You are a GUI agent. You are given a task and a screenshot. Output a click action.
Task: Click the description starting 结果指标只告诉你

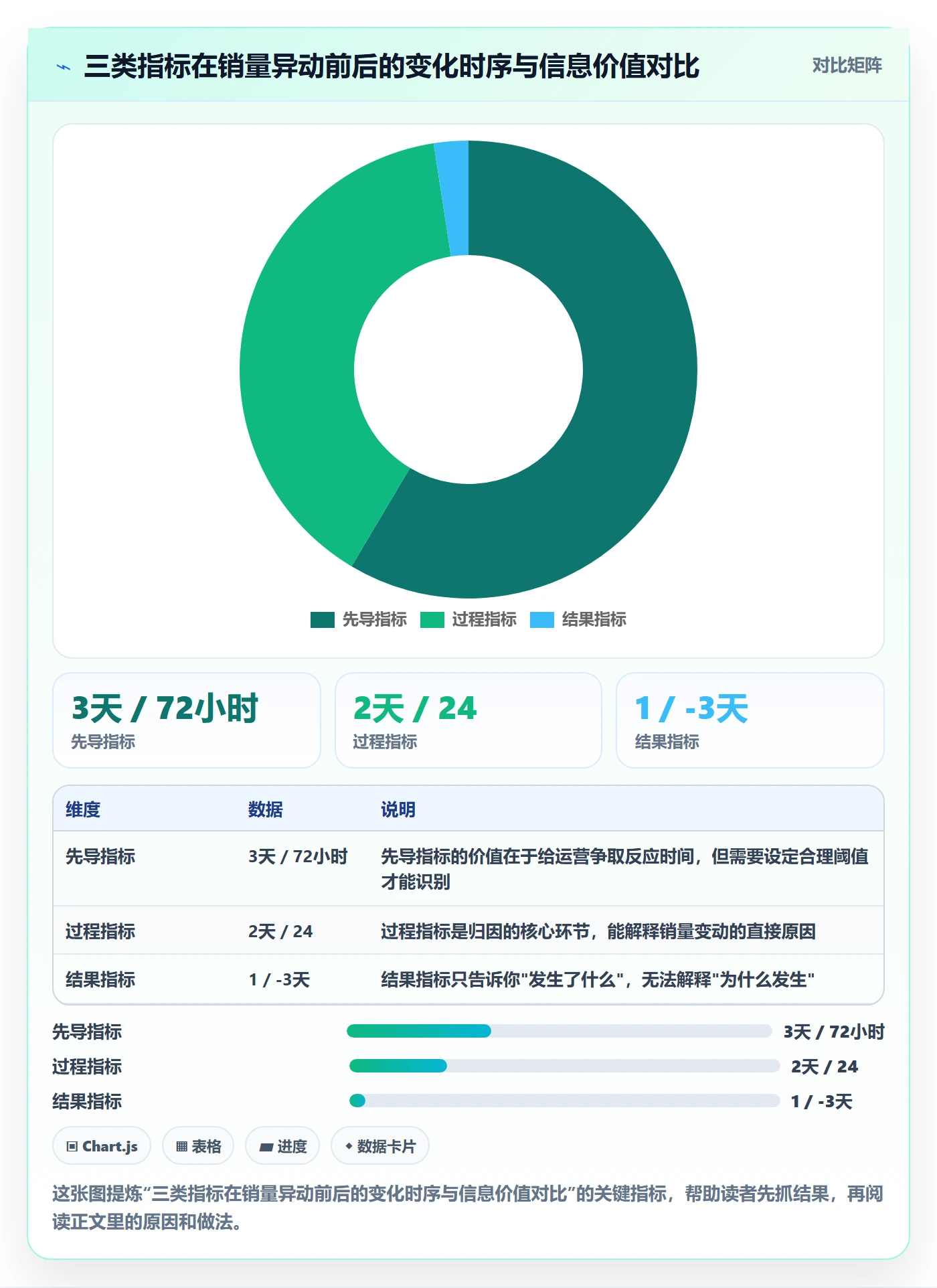click(x=598, y=979)
